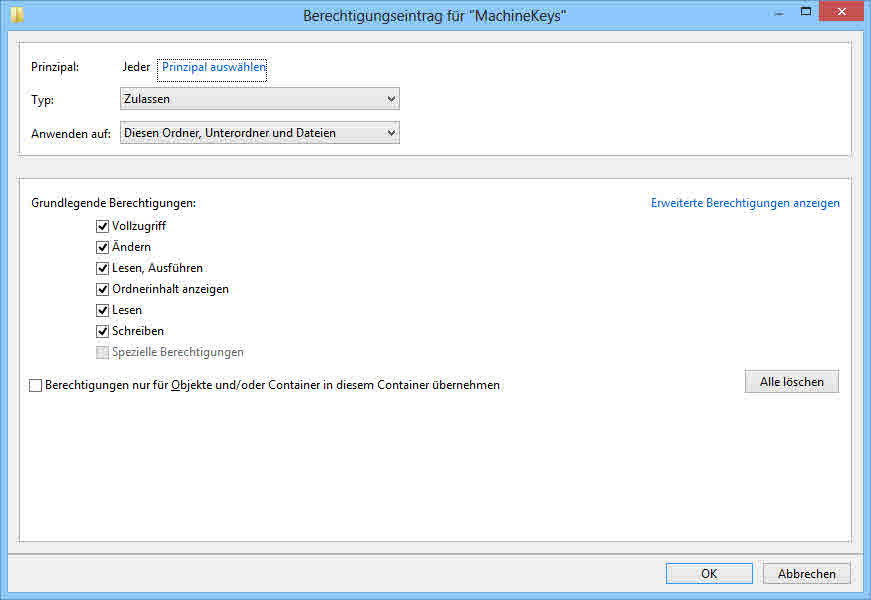
Task: Click the Prinzipal auswählen link
Action: pyautogui.click(x=213, y=67)
